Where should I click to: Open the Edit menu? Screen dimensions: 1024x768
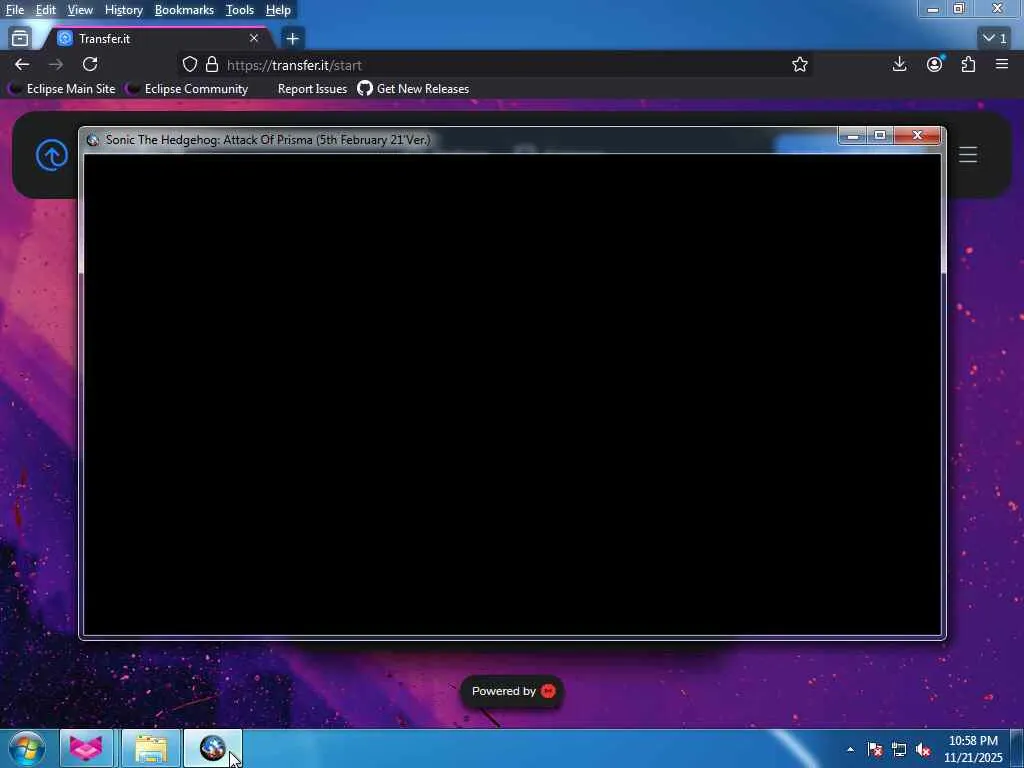[45, 10]
